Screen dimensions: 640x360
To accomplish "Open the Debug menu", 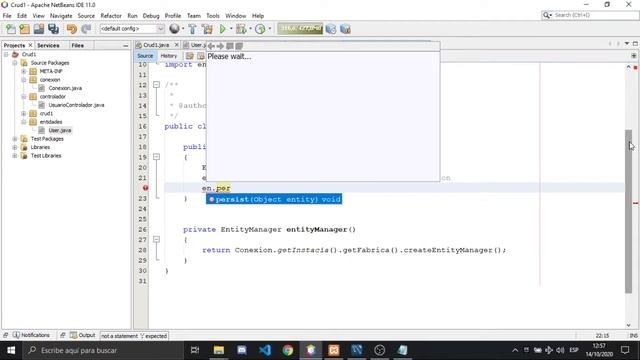I will click(x=151, y=16).
